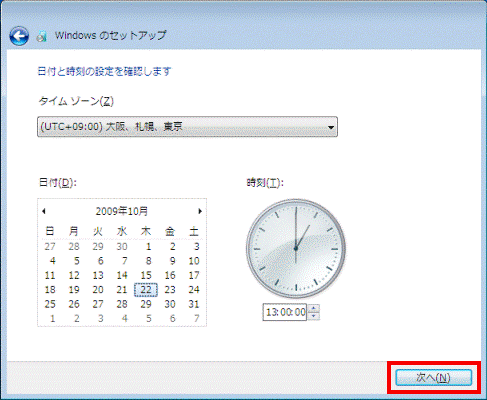Select day 24 in the calendar

tap(194, 290)
